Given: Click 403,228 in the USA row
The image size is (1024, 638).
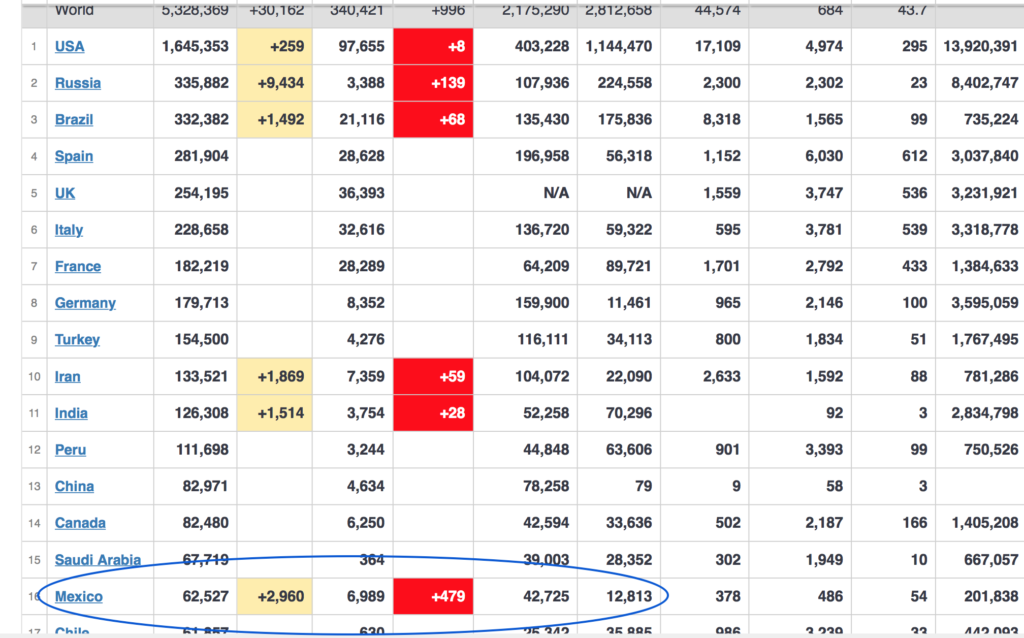Looking at the screenshot, I should (x=542, y=46).
